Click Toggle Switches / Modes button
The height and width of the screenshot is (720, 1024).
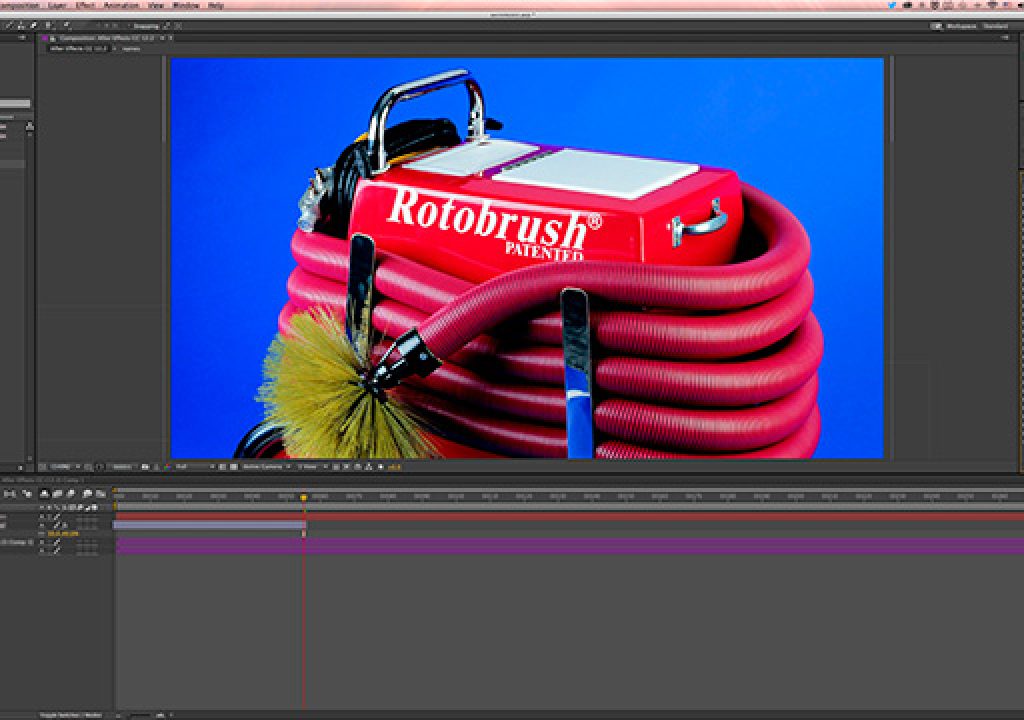(x=71, y=715)
